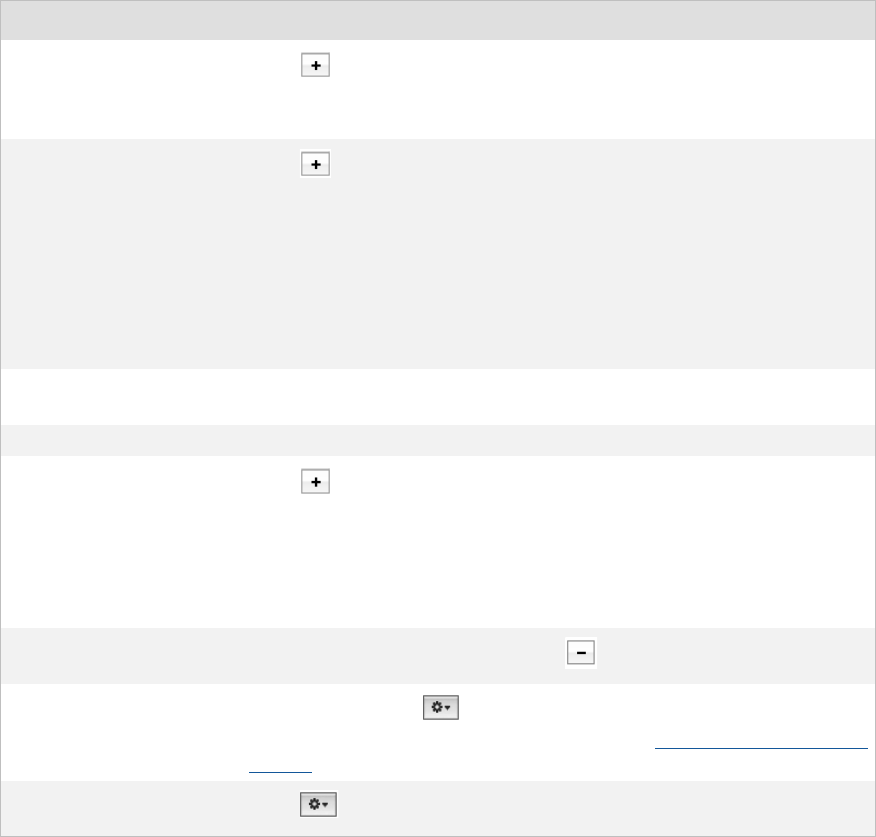Click the plus button in the first white row

[x=316, y=66]
